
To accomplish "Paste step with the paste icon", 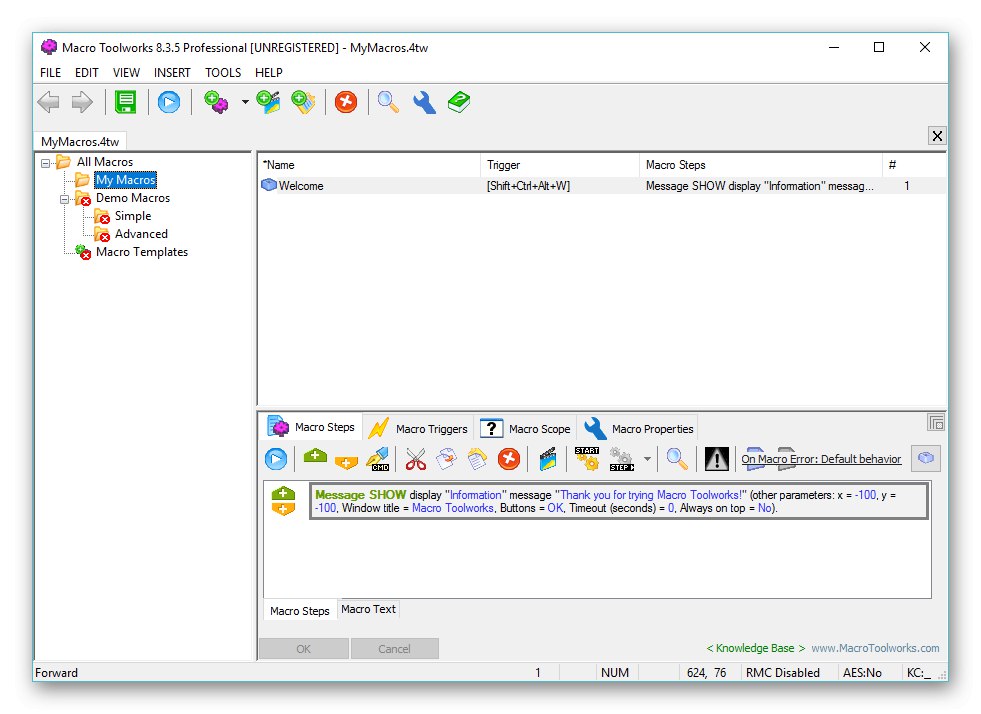I will point(477,459).
